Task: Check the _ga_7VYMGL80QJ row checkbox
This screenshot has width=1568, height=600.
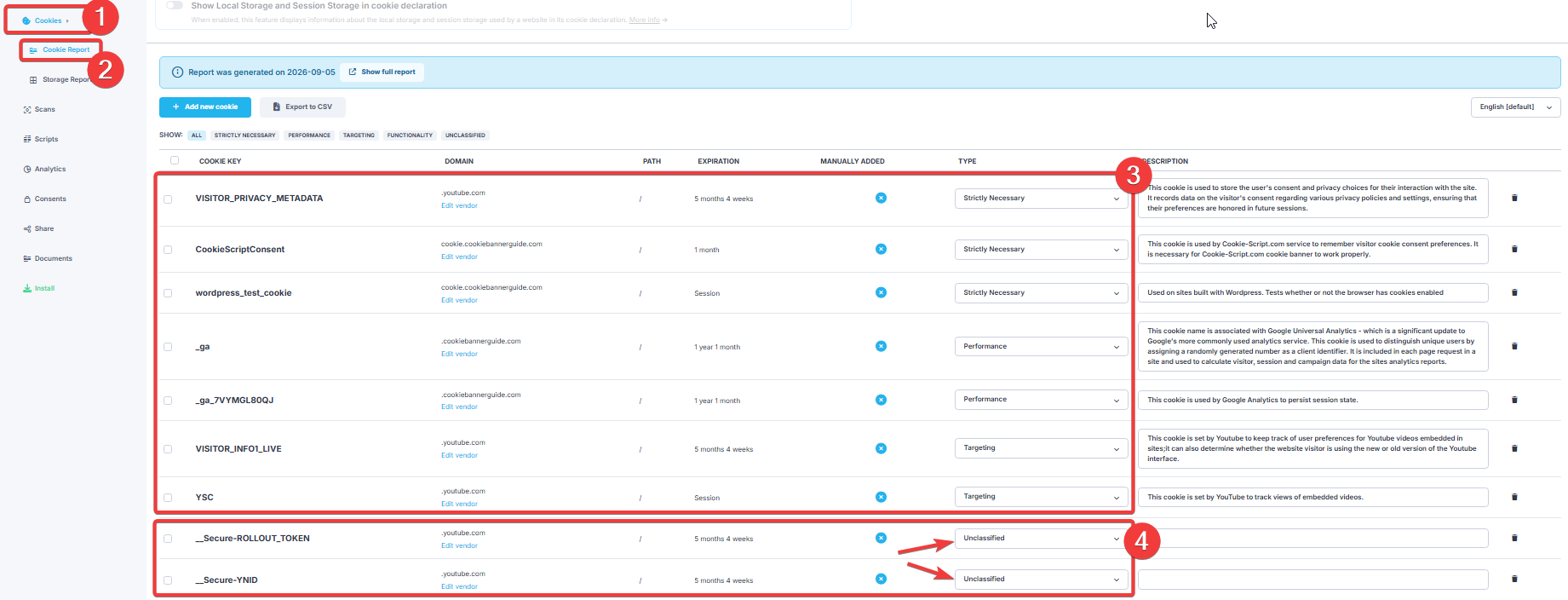Action: tap(168, 401)
